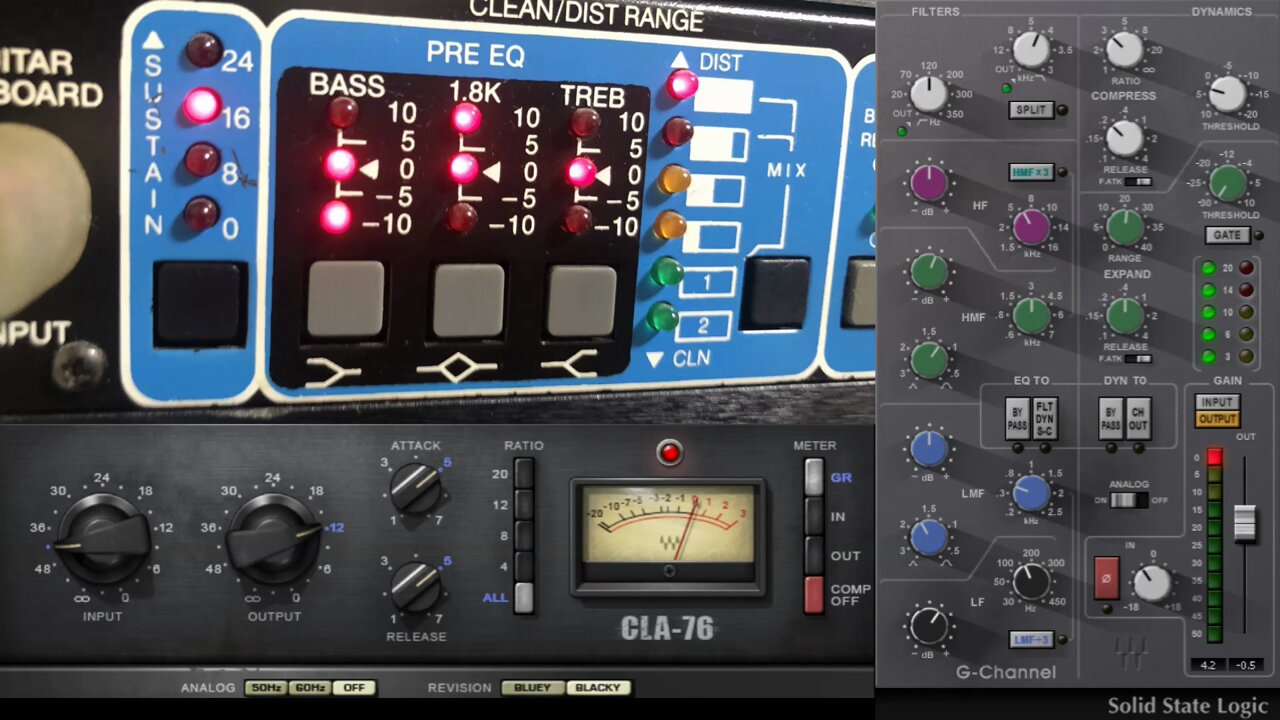Choose the BLUEY revision
Image resolution: width=1280 pixels, height=720 pixels.
click(532, 688)
